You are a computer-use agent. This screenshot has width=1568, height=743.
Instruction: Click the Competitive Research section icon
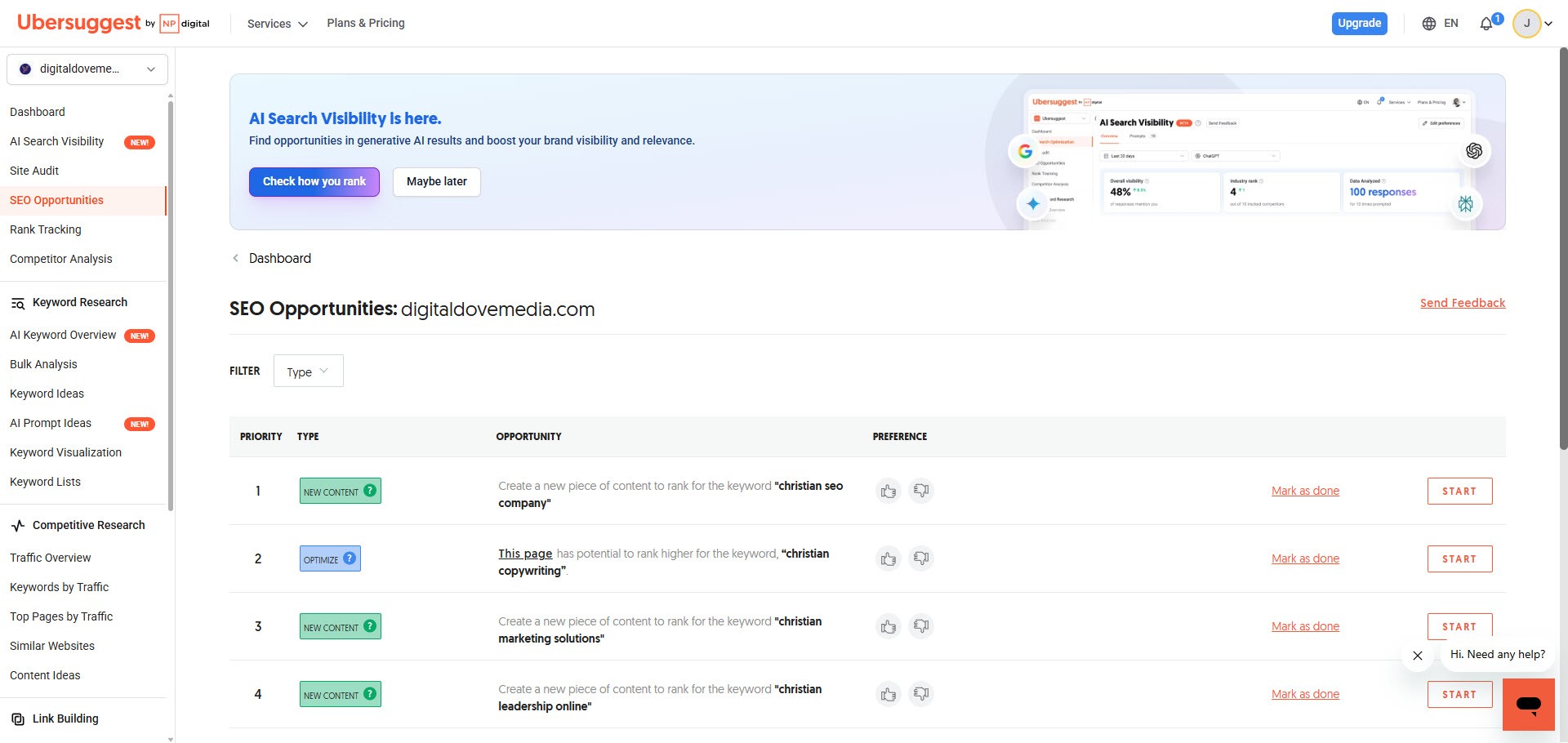[18, 526]
